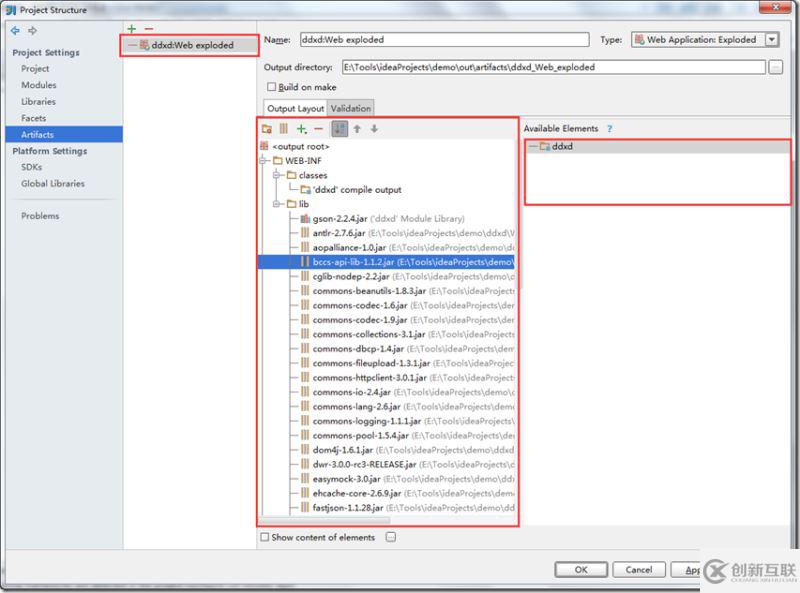Select aopalliance-1.0.jar in the tree
800x593 pixels.
[349, 248]
